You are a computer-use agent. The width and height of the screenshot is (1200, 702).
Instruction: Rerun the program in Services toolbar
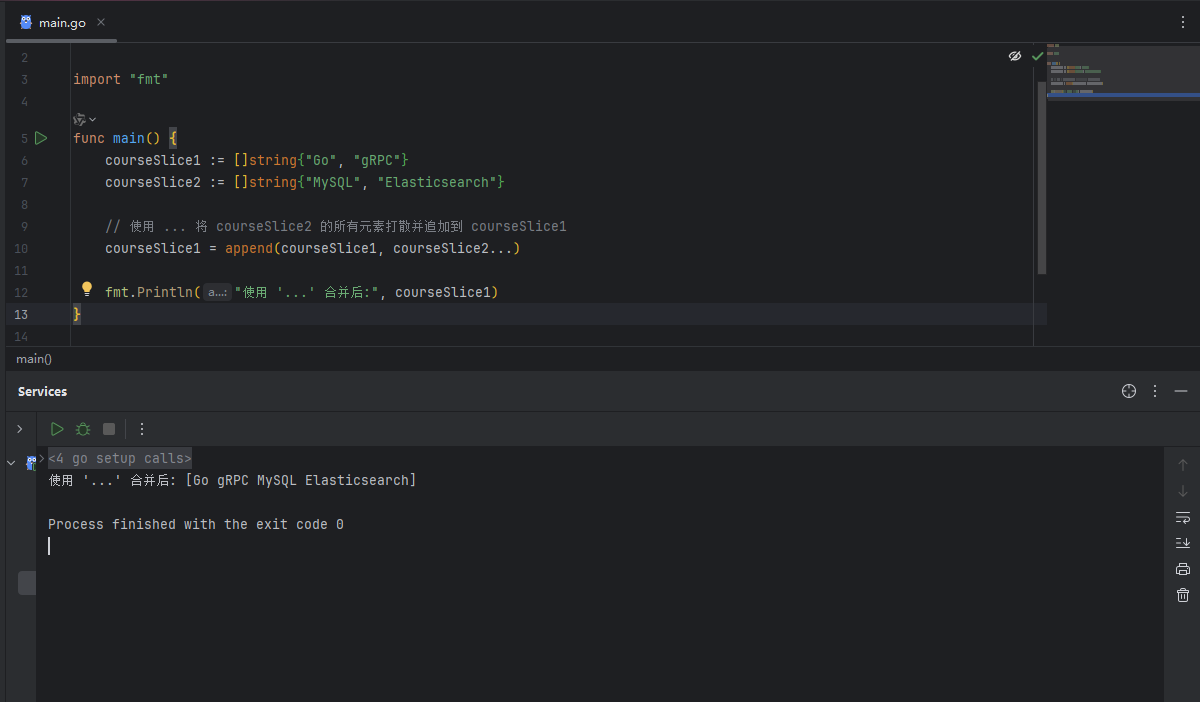57,429
